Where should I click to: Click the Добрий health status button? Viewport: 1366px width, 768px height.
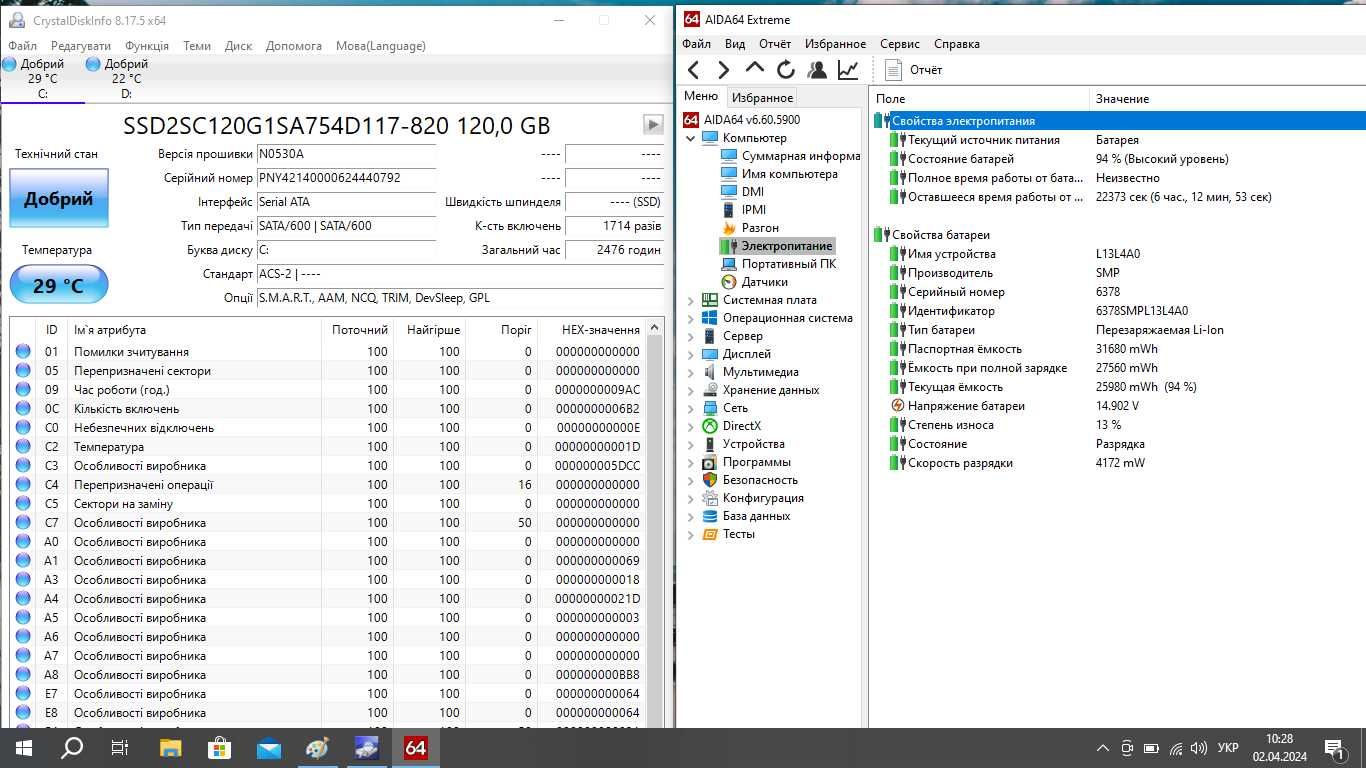[59, 198]
